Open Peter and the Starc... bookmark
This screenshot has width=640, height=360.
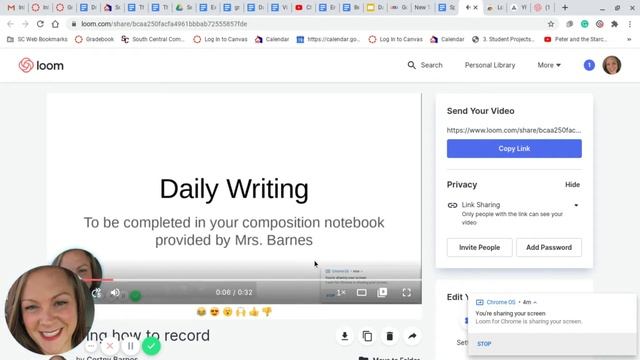[x=576, y=39]
